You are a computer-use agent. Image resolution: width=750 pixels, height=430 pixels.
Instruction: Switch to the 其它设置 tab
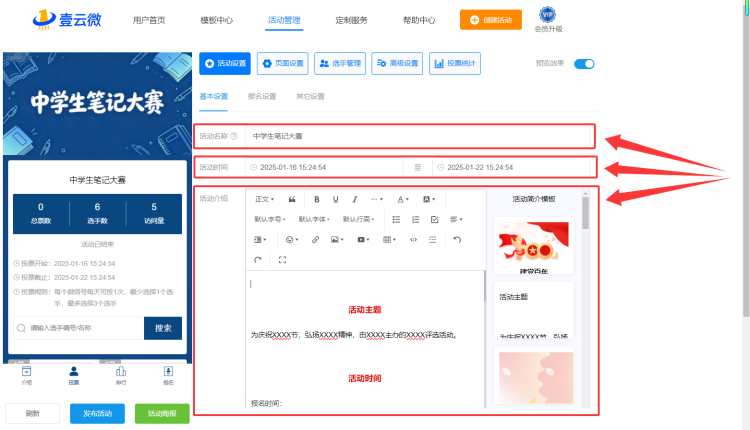point(310,97)
